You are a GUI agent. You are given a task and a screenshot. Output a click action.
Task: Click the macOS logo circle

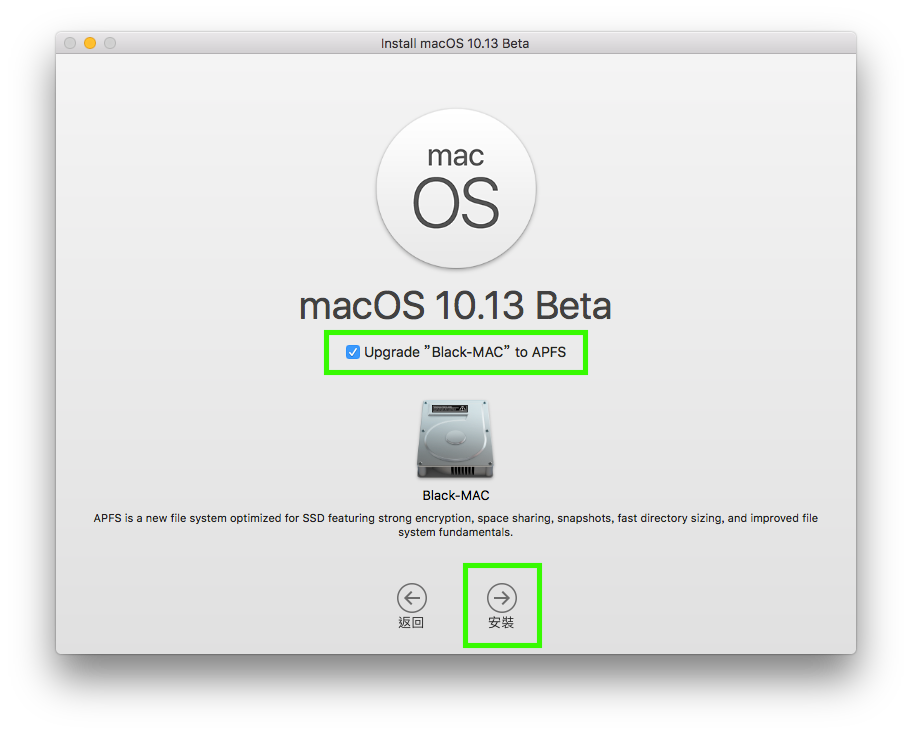pyautogui.click(x=456, y=189)
